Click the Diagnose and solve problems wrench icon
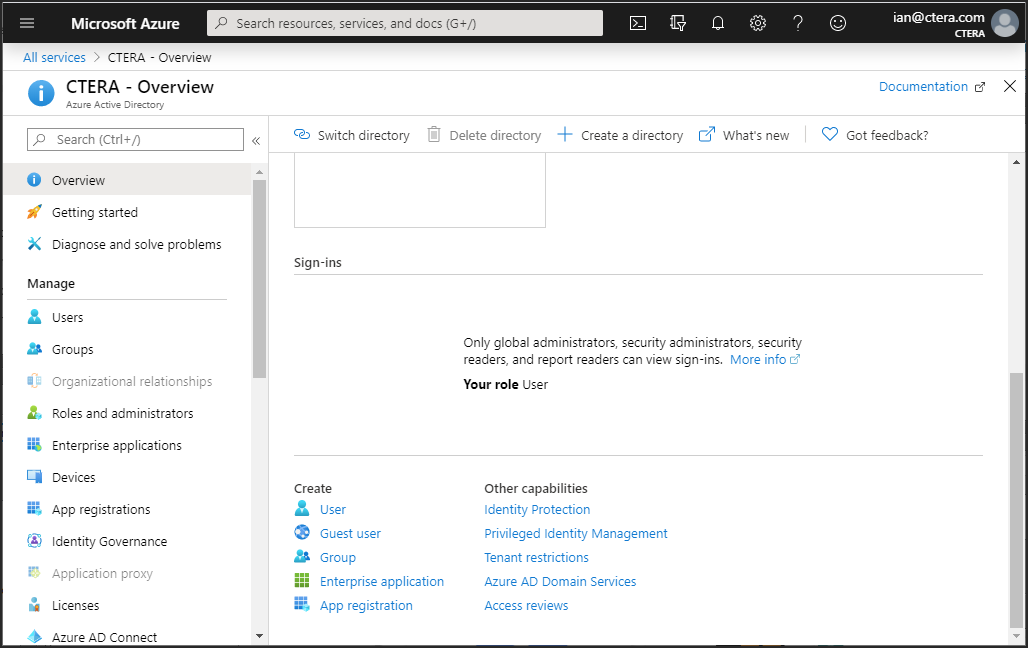This screenshot has width=1028, height=648. (x=34, y=244)
